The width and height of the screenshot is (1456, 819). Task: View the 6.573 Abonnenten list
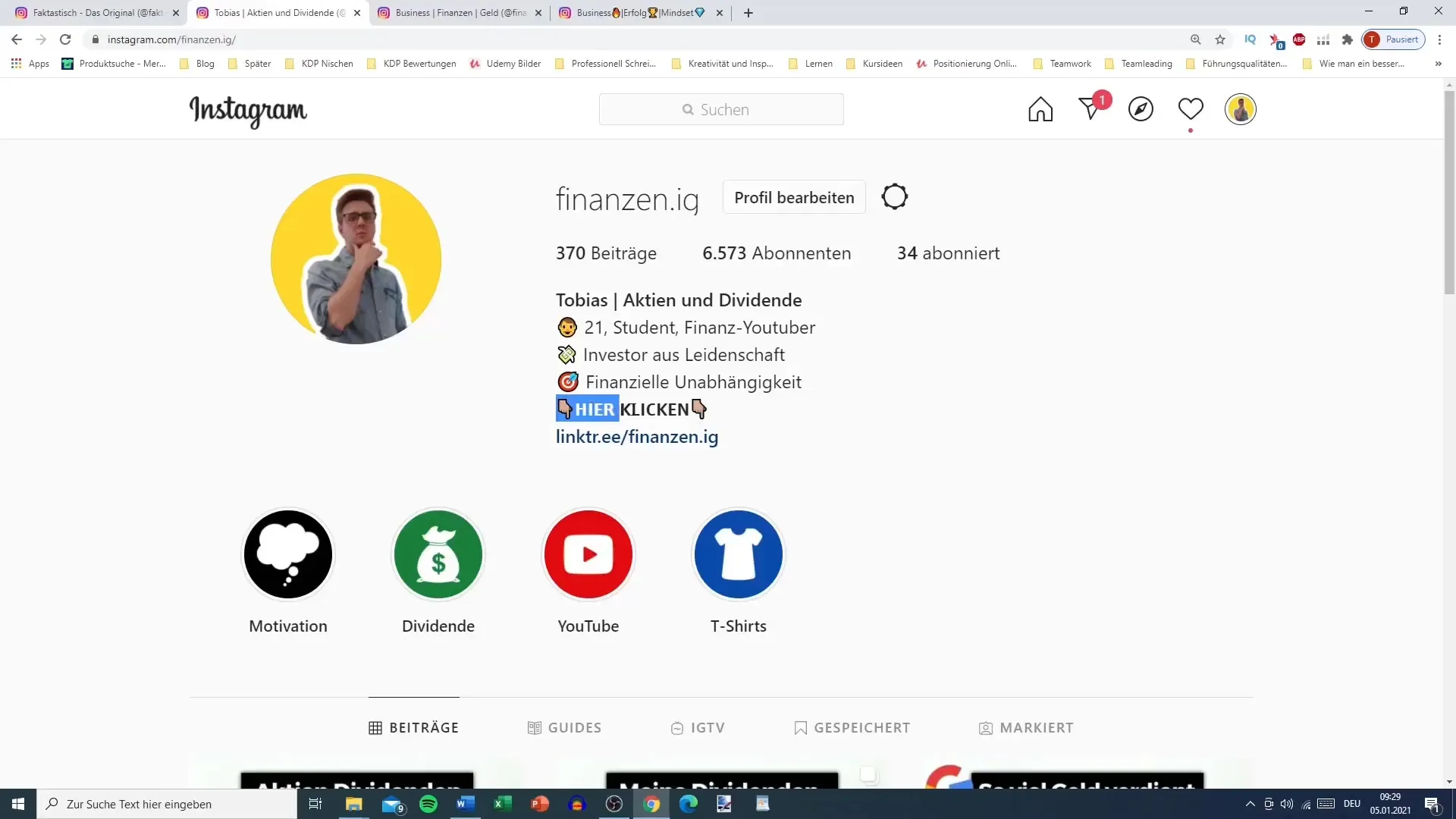click(x=777, y=253)
